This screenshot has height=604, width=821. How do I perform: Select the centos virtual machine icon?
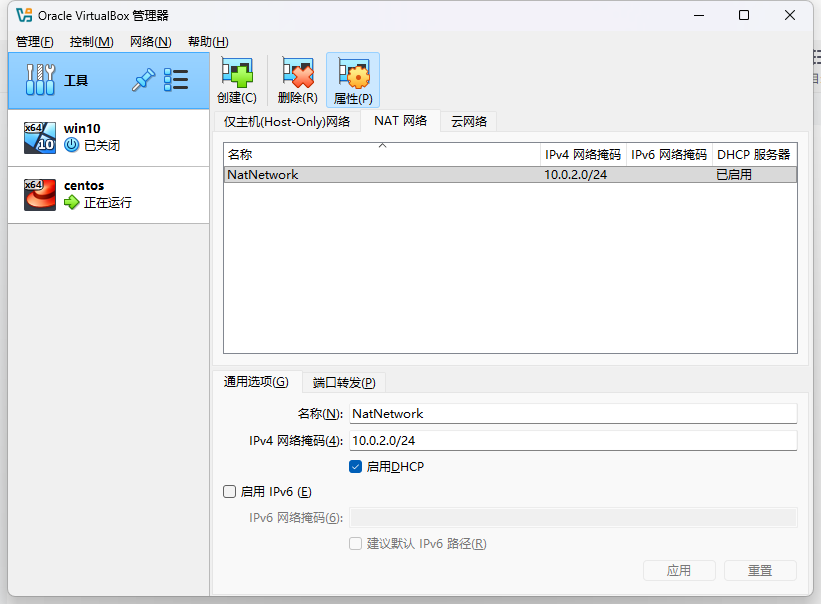click(x=40, y=195)
